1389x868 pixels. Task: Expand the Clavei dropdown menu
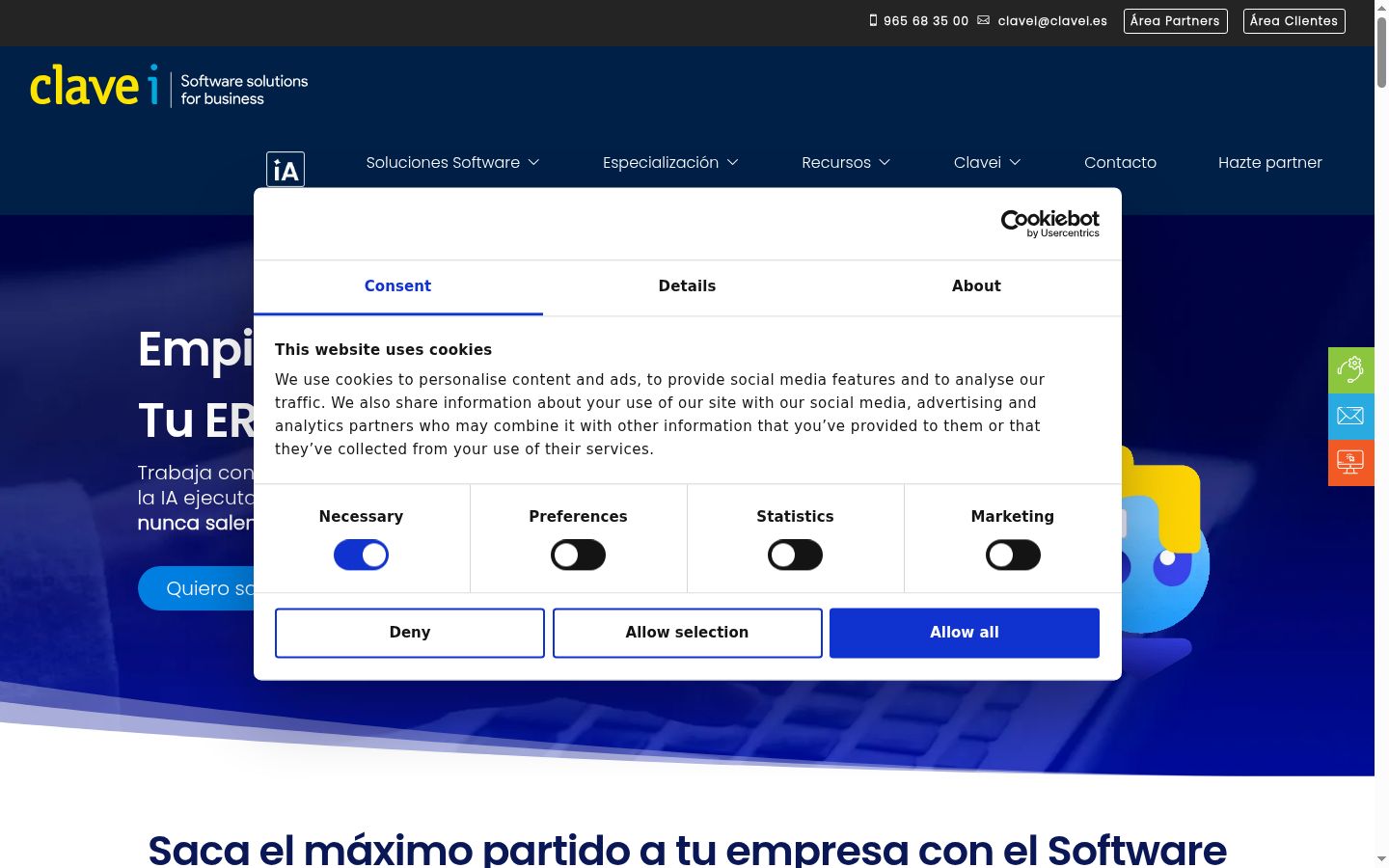click(x=987, y=162)
